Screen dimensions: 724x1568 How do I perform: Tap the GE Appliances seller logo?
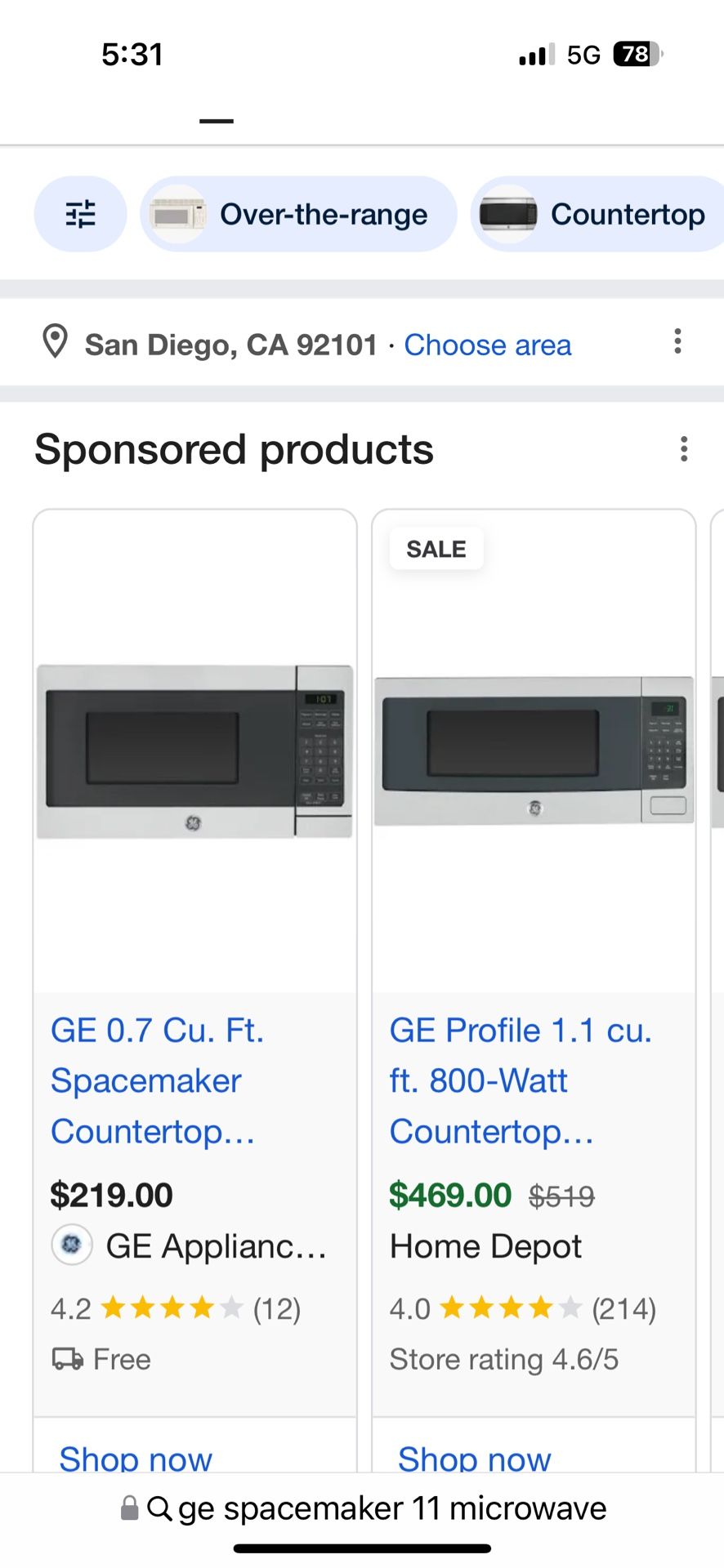(x=72, y=1245)
